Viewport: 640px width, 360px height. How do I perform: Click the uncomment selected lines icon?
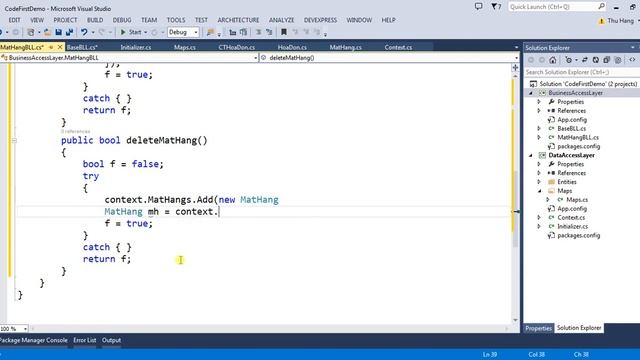pyautogui.click(x=269, y=32)
